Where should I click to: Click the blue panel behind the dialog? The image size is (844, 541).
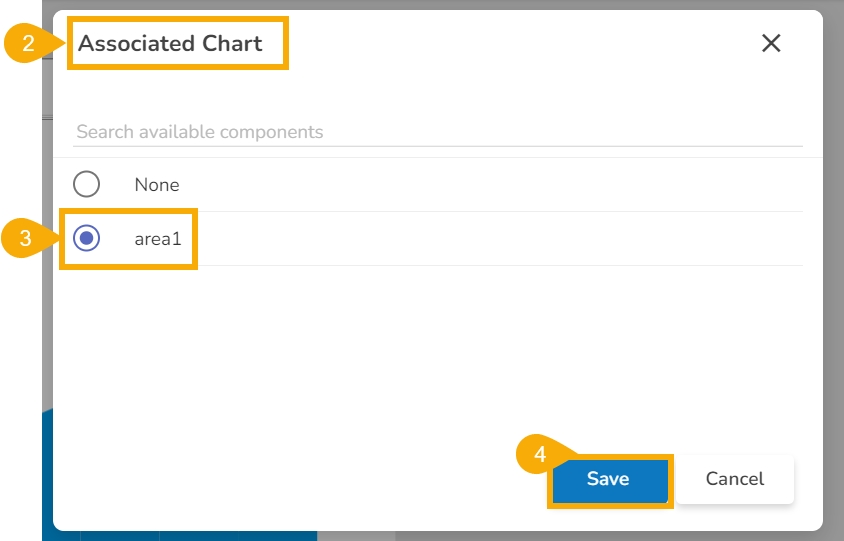tap(47, 470)
